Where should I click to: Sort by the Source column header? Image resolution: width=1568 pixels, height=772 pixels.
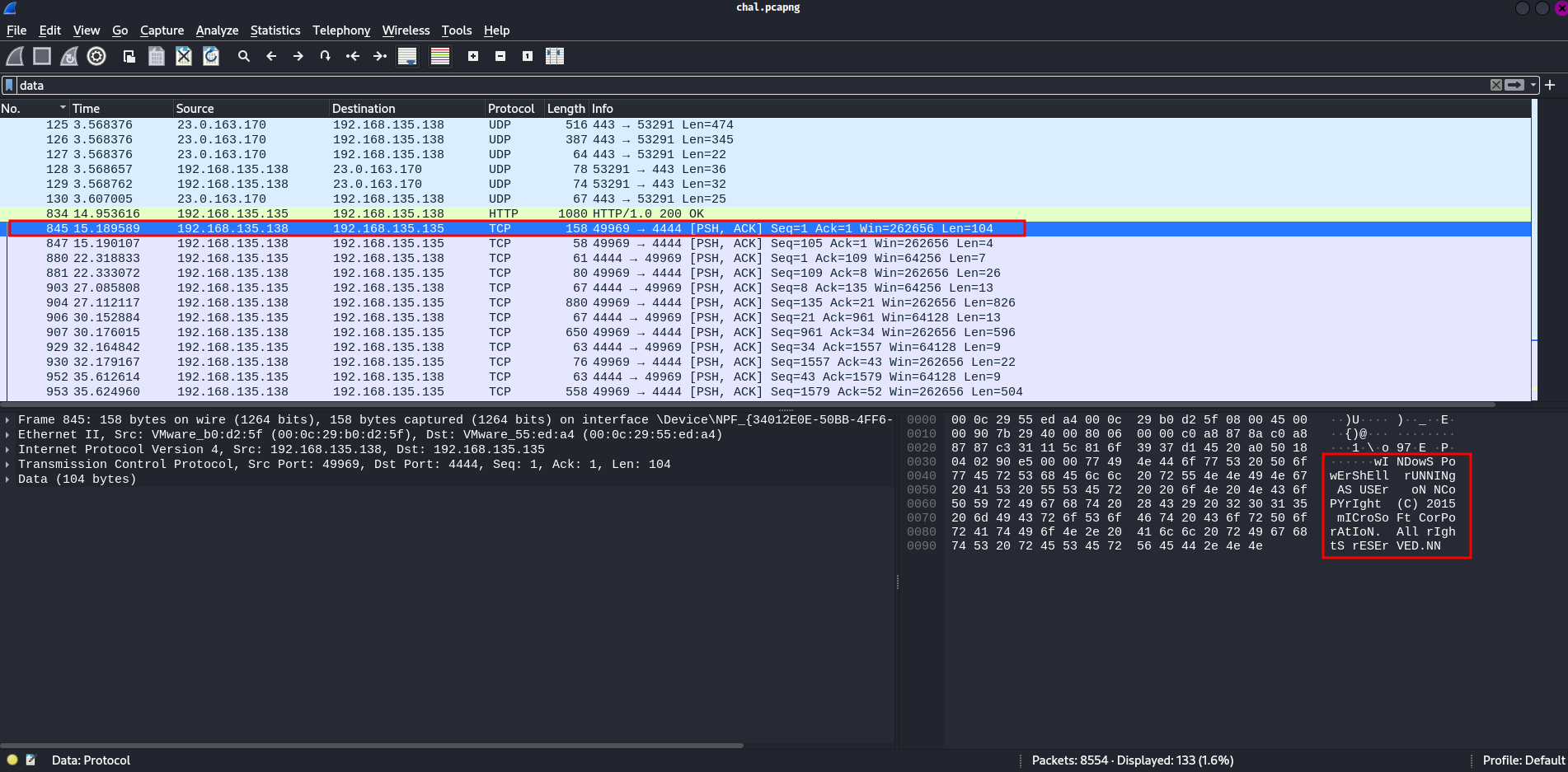click(251, 109)
